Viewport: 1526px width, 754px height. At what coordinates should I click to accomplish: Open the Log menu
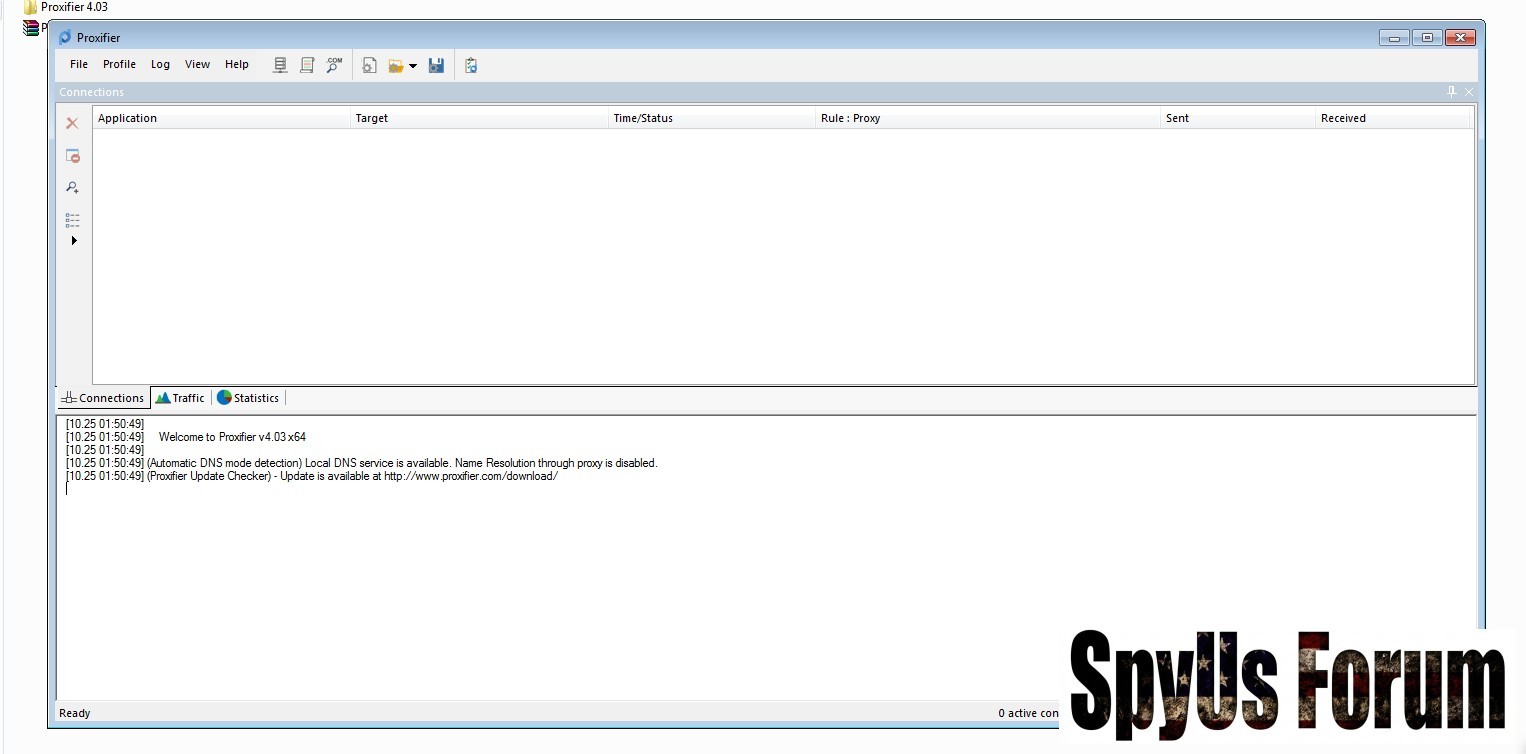pos(160,64)
